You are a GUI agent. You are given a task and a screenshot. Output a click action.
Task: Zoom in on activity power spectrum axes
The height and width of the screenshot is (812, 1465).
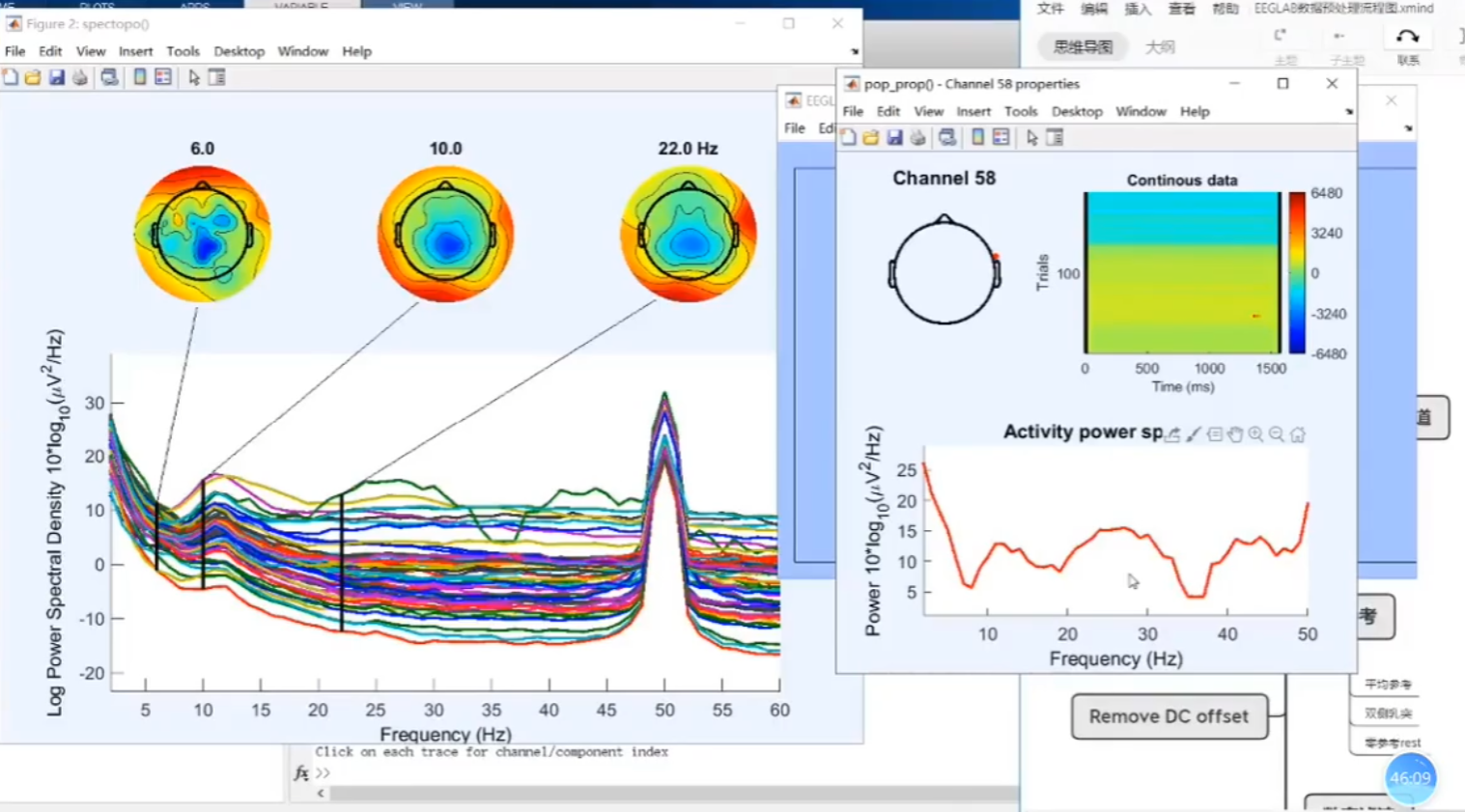point(1255,434)
